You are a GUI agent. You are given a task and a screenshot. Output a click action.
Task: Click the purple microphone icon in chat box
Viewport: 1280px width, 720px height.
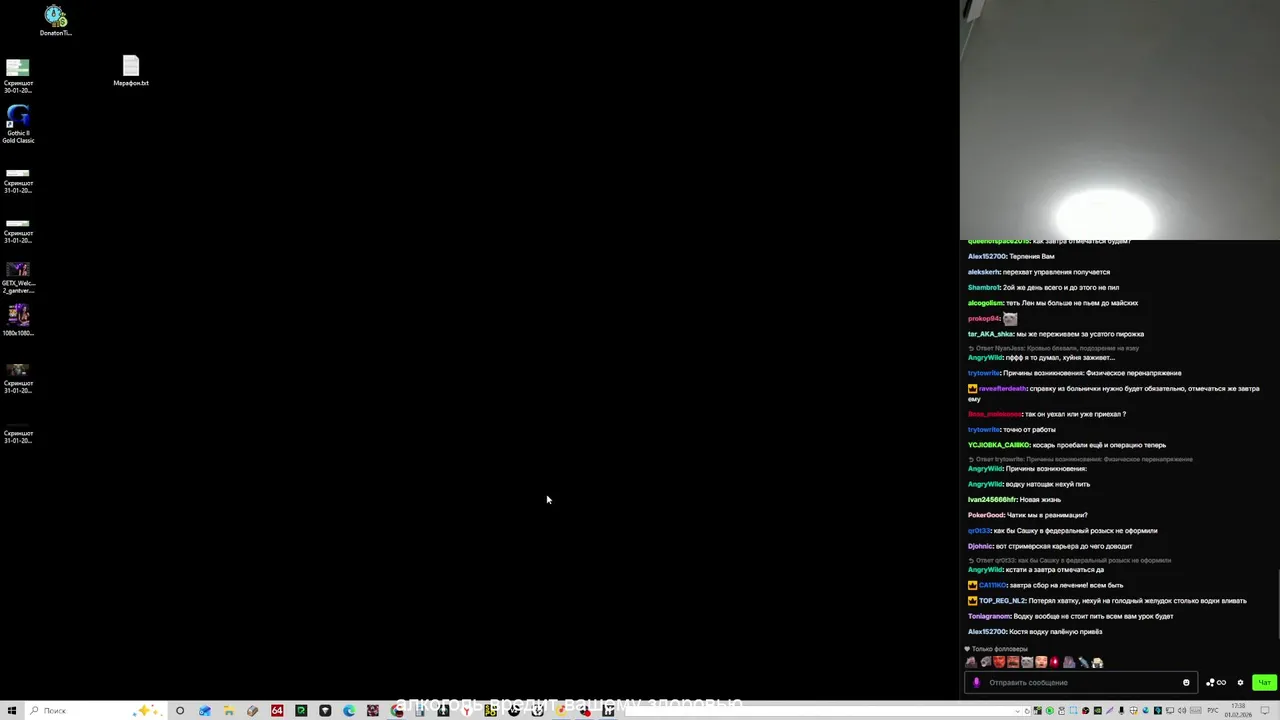pos(976,683)
